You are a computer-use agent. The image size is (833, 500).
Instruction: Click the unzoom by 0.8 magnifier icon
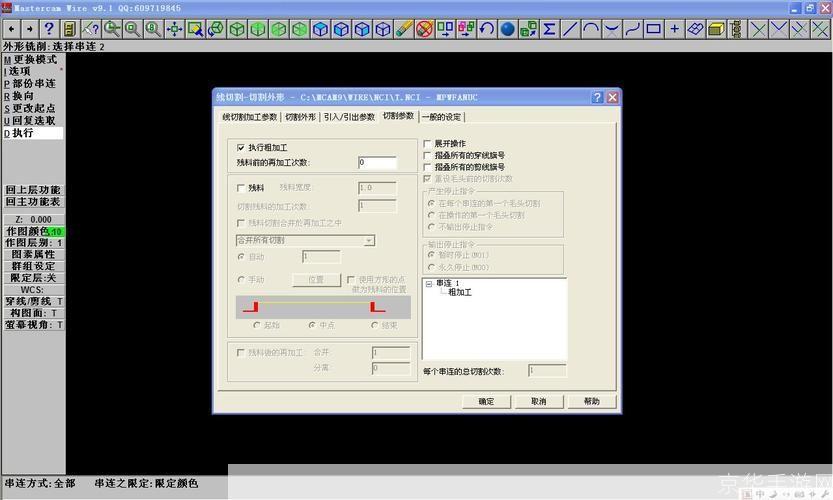click(153, 29)
